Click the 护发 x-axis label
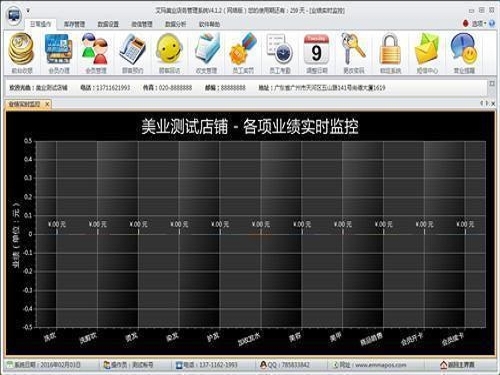The image size is (500, 375). [213, 337]
